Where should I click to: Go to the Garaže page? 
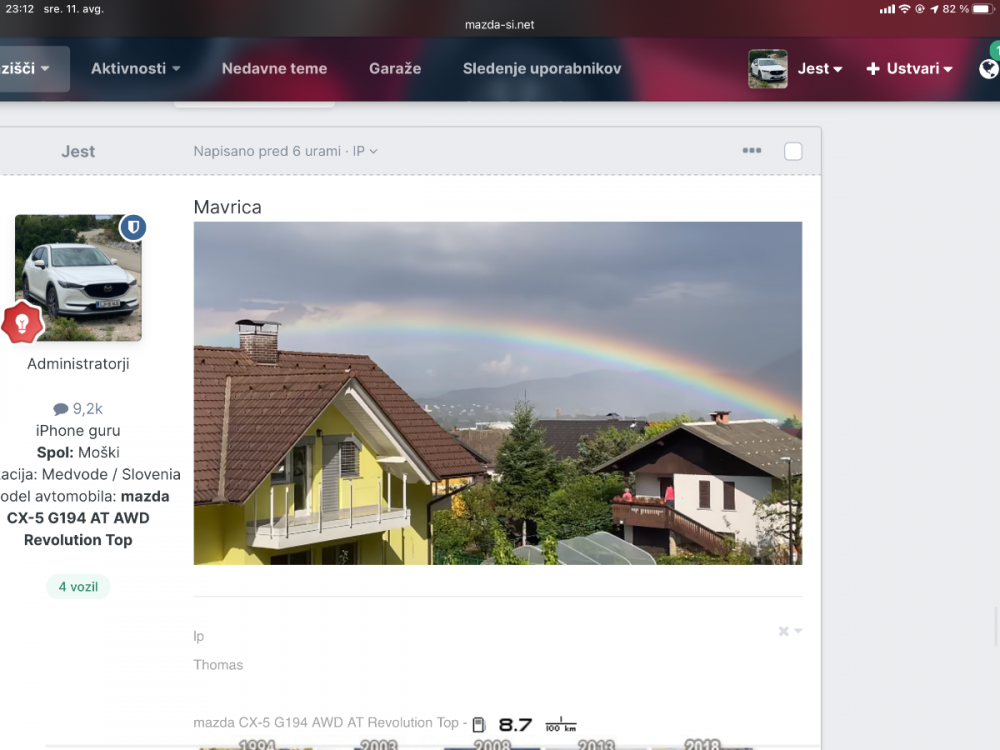(395, 69)
